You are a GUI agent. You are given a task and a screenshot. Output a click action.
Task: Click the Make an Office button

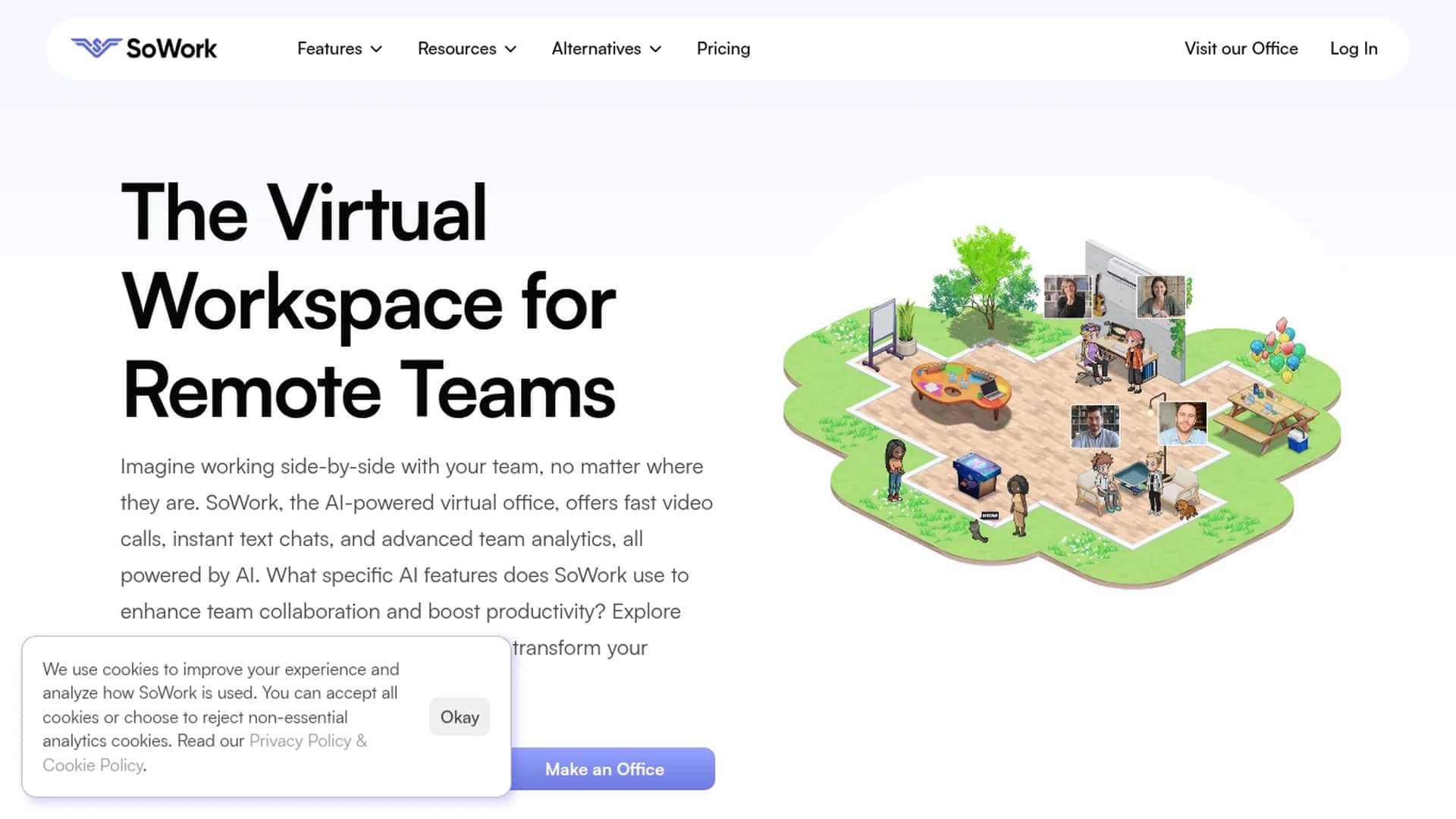[613, 769]
